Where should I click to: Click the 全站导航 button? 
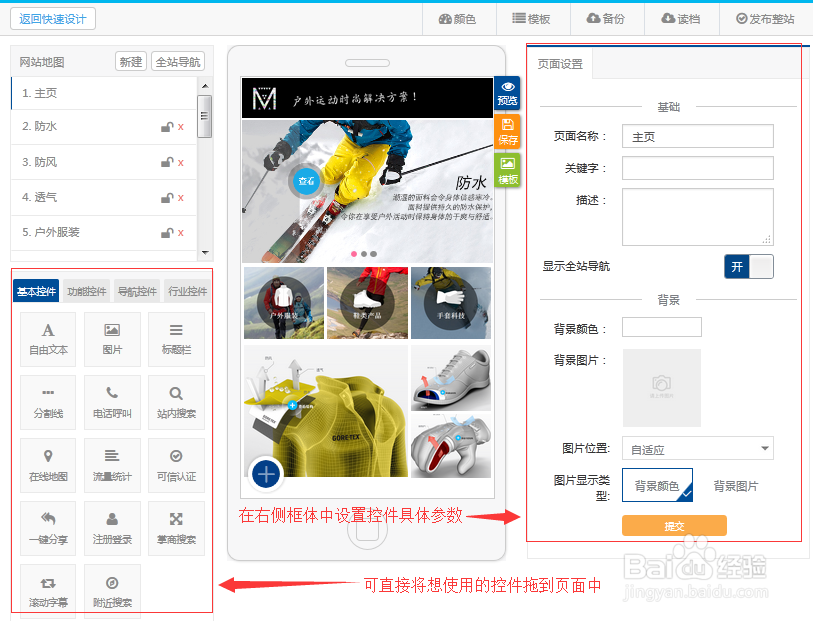click(x=178, y=62)
